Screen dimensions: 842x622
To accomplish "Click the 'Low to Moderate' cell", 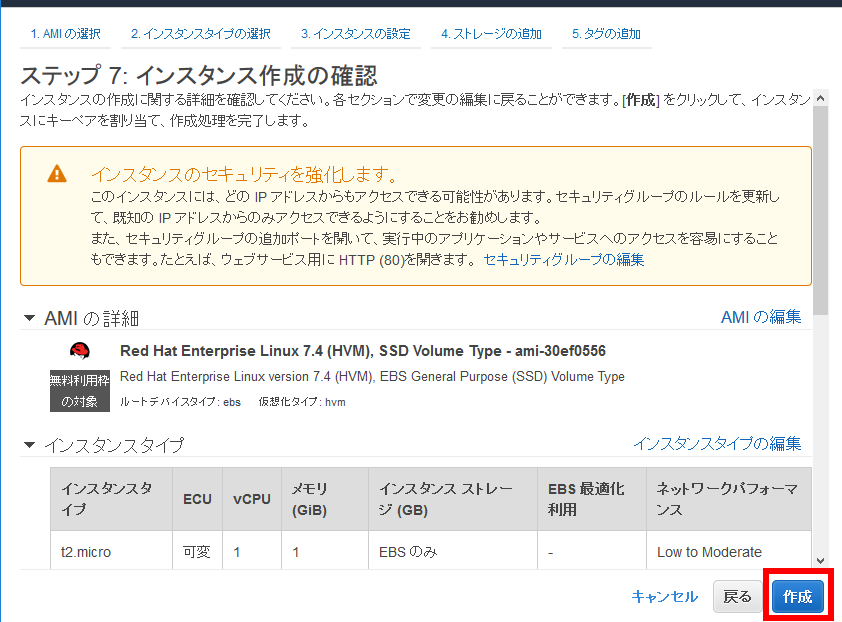I will pos(729,552).
